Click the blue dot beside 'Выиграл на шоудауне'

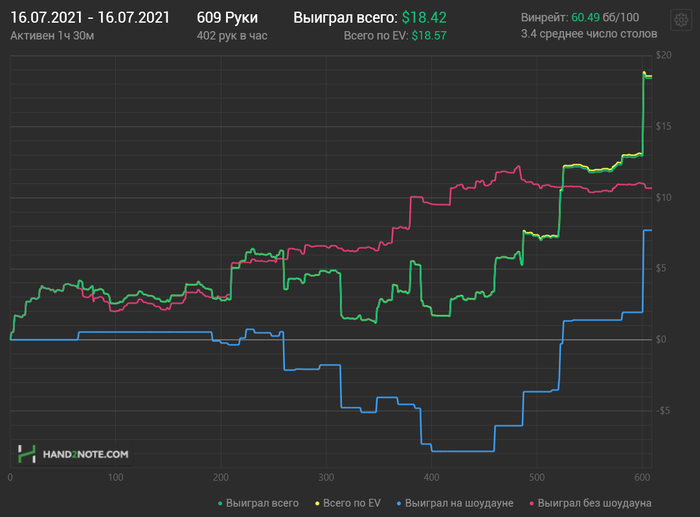(400, 504)
